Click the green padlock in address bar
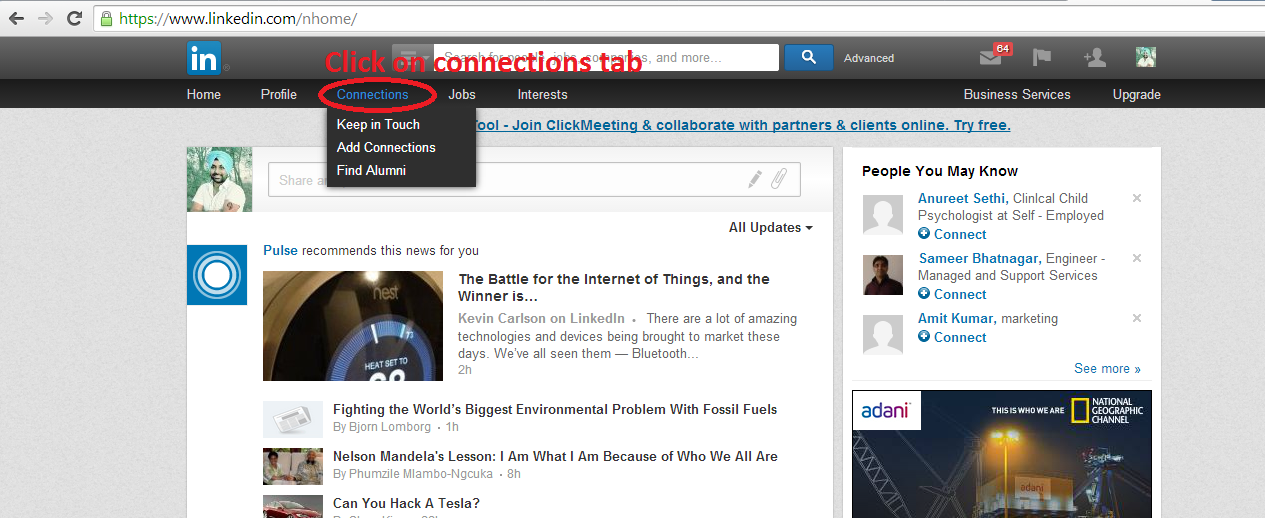The image size is (1265, 518). tap(107, 19)
